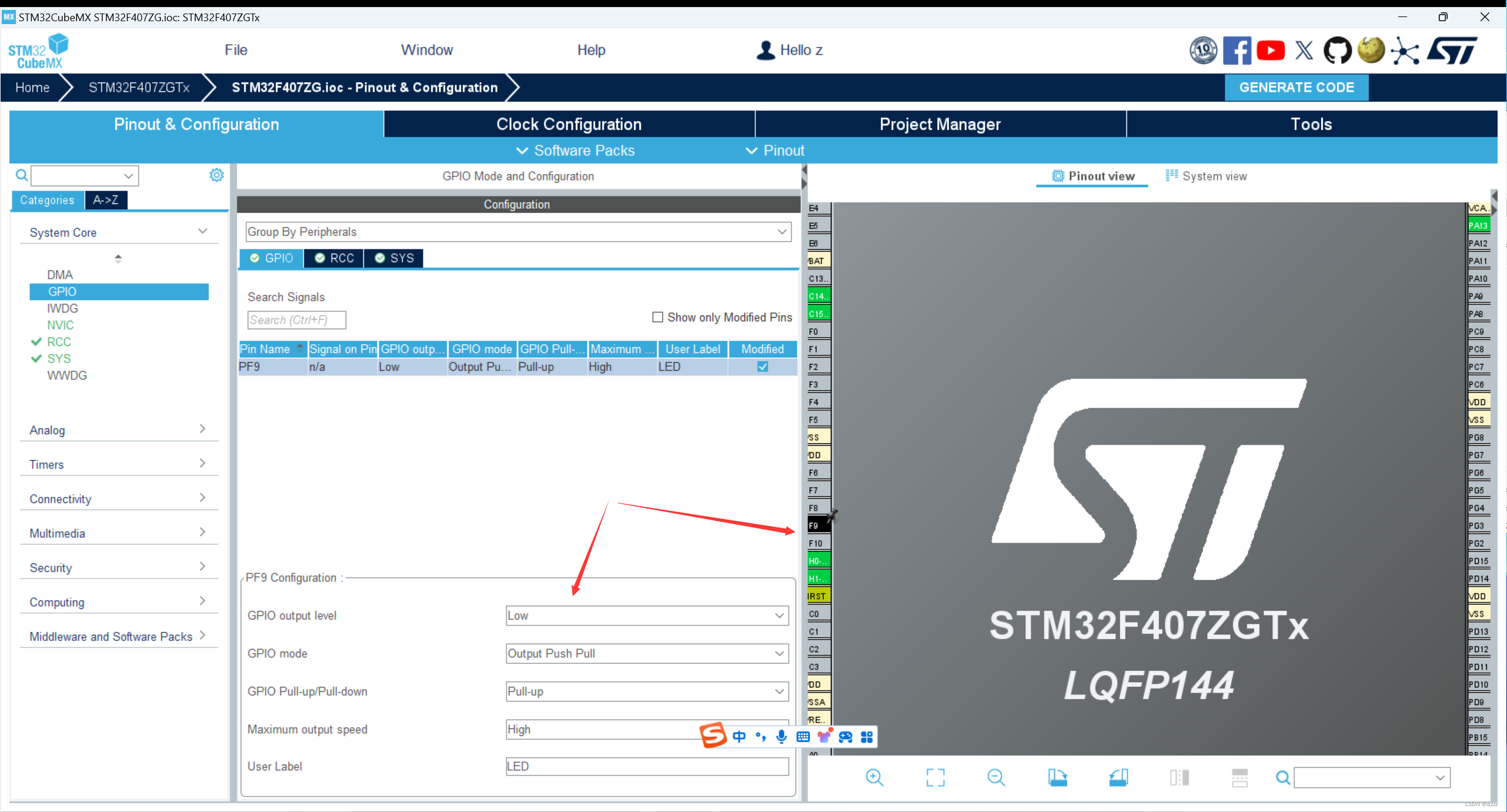Open the Window menu

coord(427,50)
